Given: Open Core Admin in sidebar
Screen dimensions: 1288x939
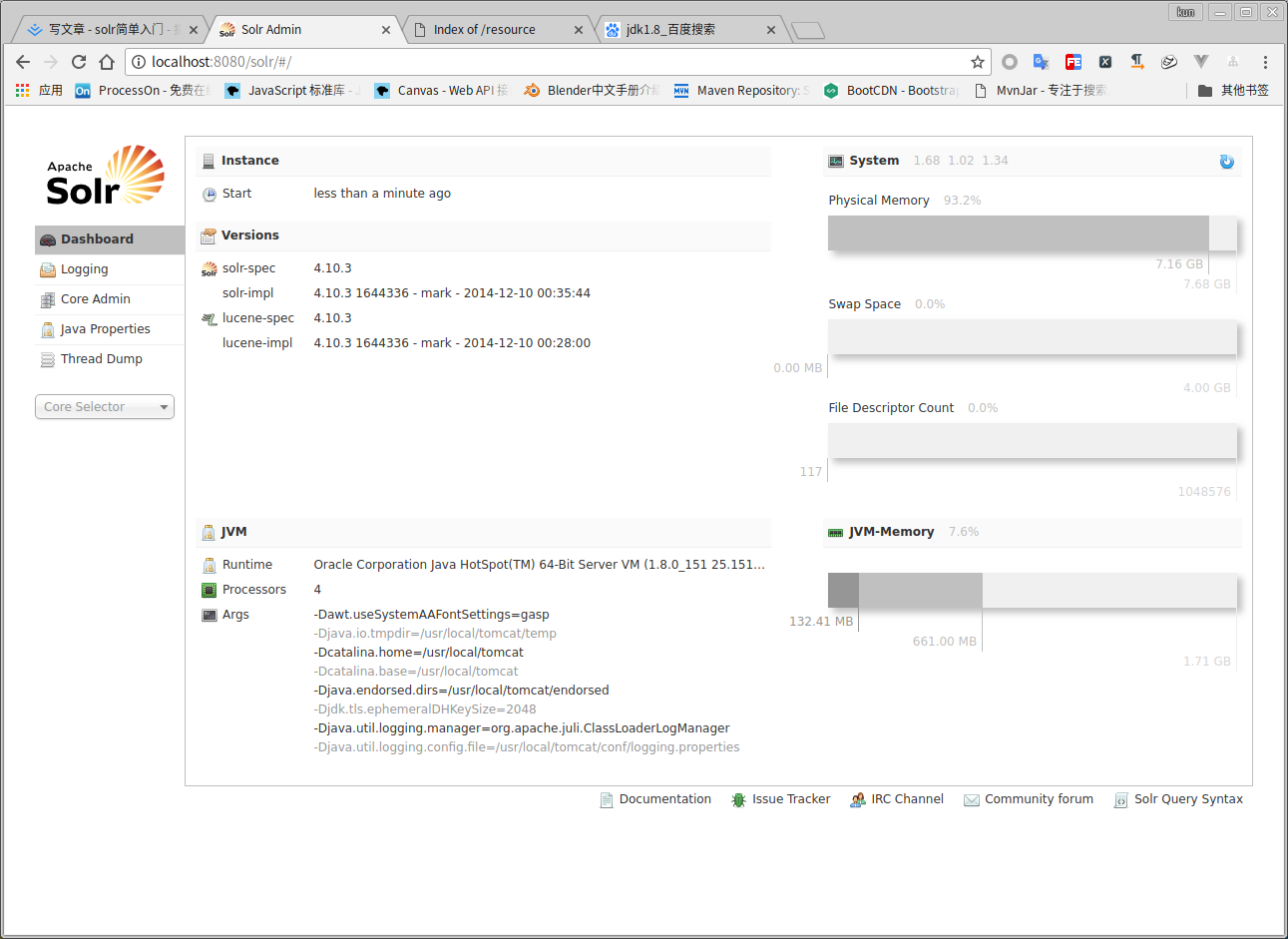Looking at the screenshot, I should pos(110,299).
